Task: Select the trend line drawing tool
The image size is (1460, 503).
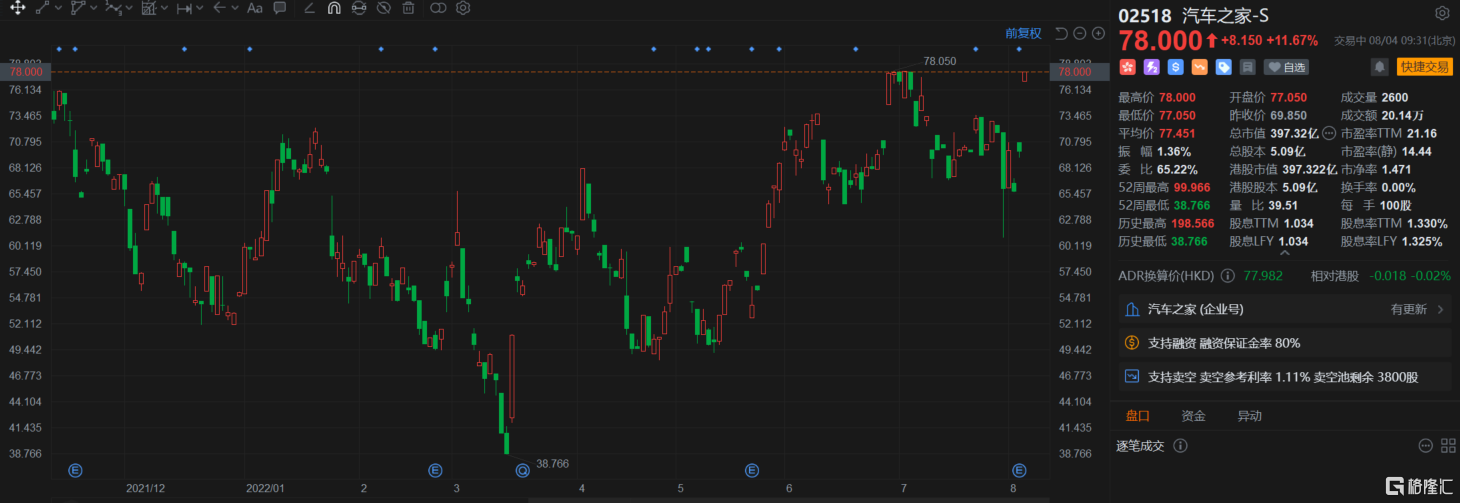Action: (x=42, y=8)
